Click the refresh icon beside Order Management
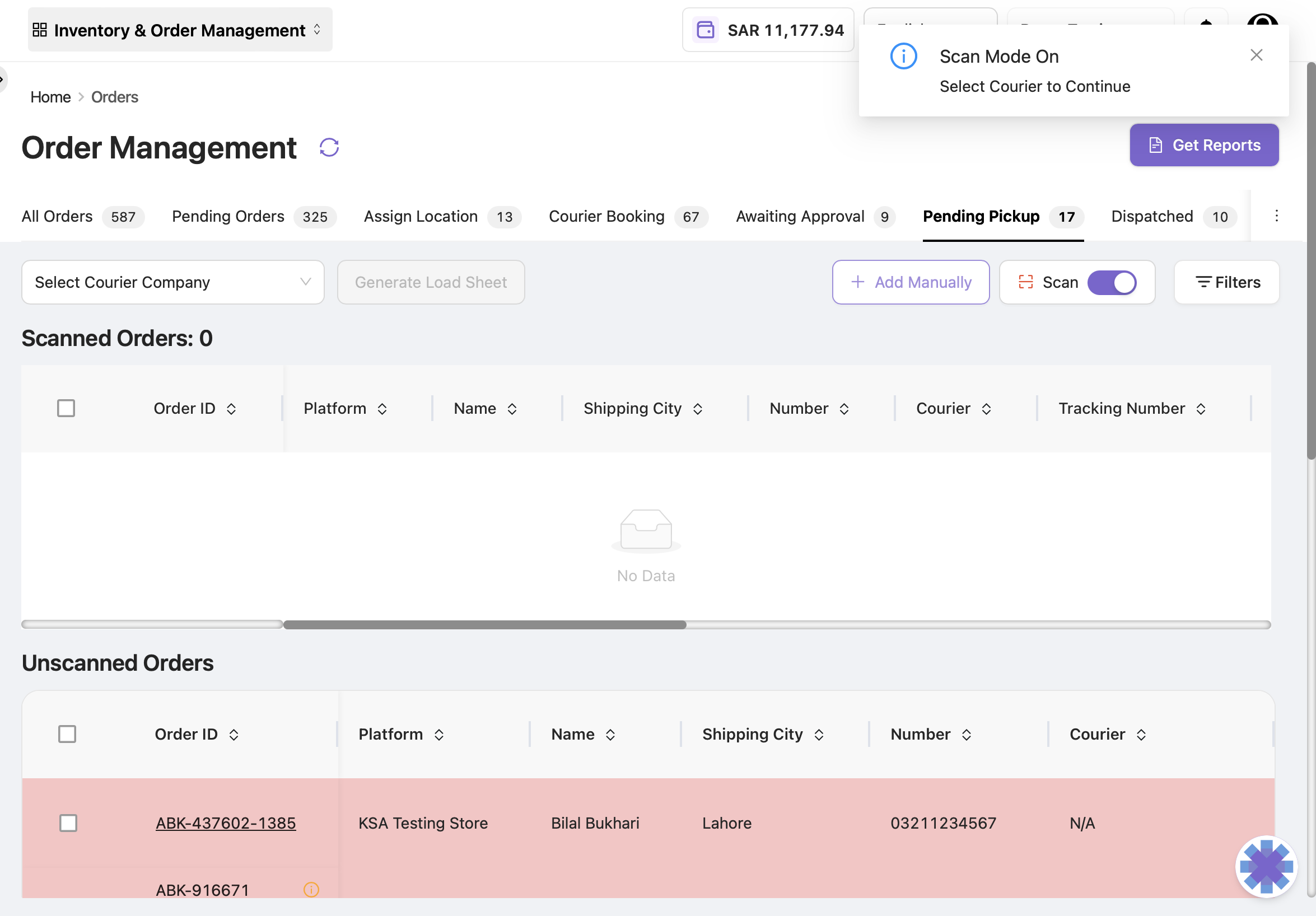This screenshot has width=1316, height=916. [329, 147]
